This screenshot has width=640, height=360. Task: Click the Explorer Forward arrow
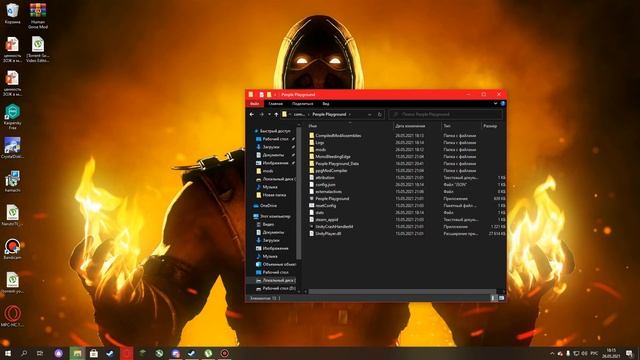coord(262,115)
